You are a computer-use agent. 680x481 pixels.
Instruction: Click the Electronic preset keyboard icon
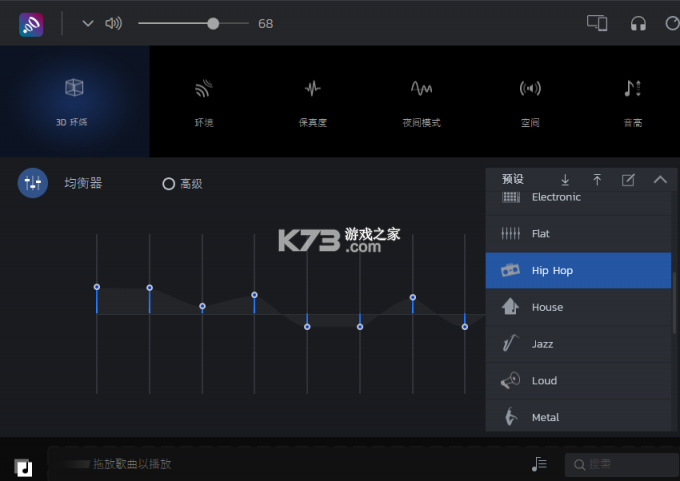click(x=510, y=197)
